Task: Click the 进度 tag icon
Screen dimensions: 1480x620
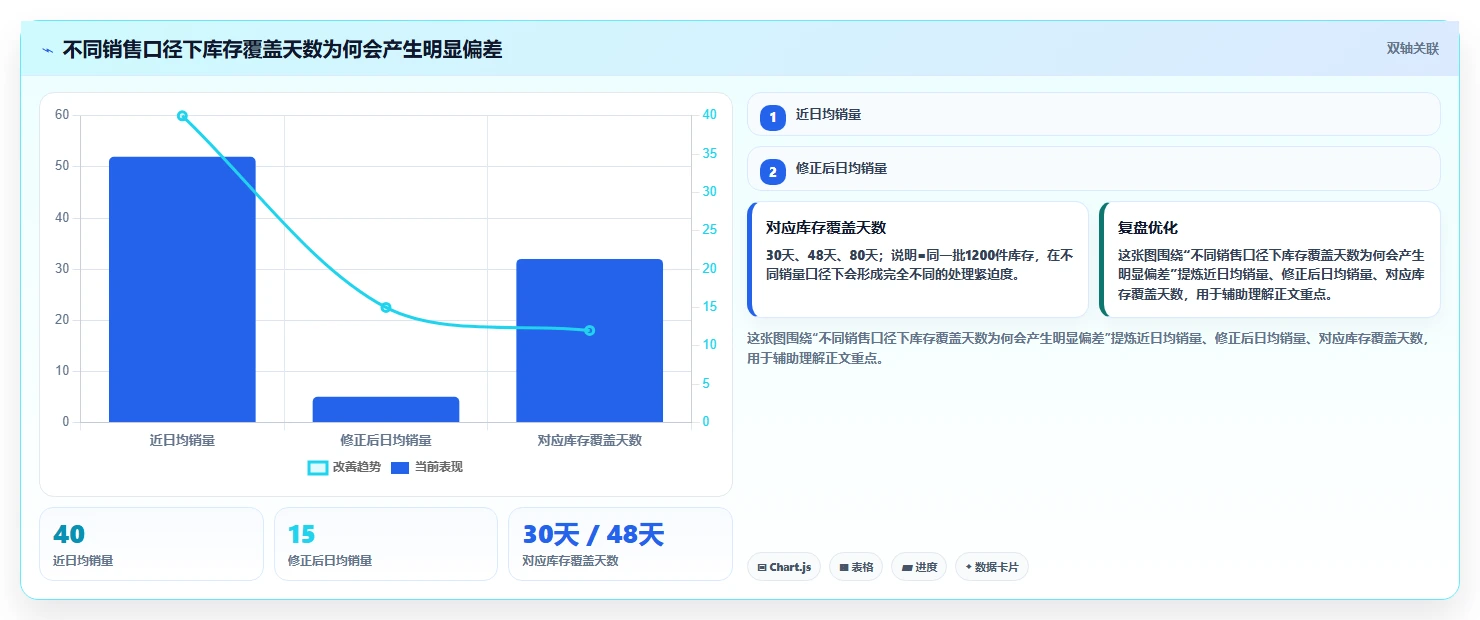Action: pyautogui.click(x=907, y=568)
